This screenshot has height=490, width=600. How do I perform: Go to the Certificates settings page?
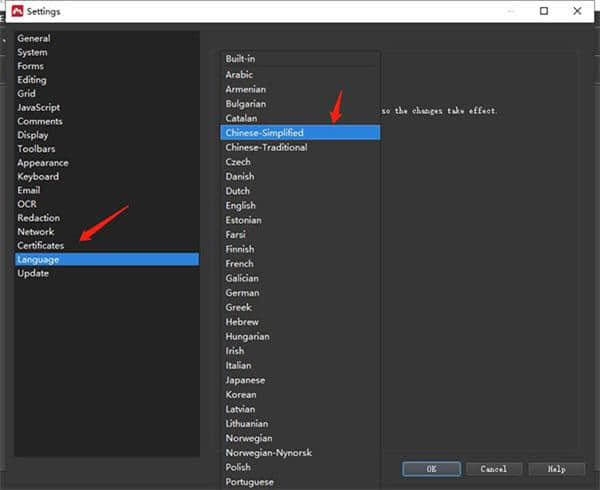coord(40,245)
